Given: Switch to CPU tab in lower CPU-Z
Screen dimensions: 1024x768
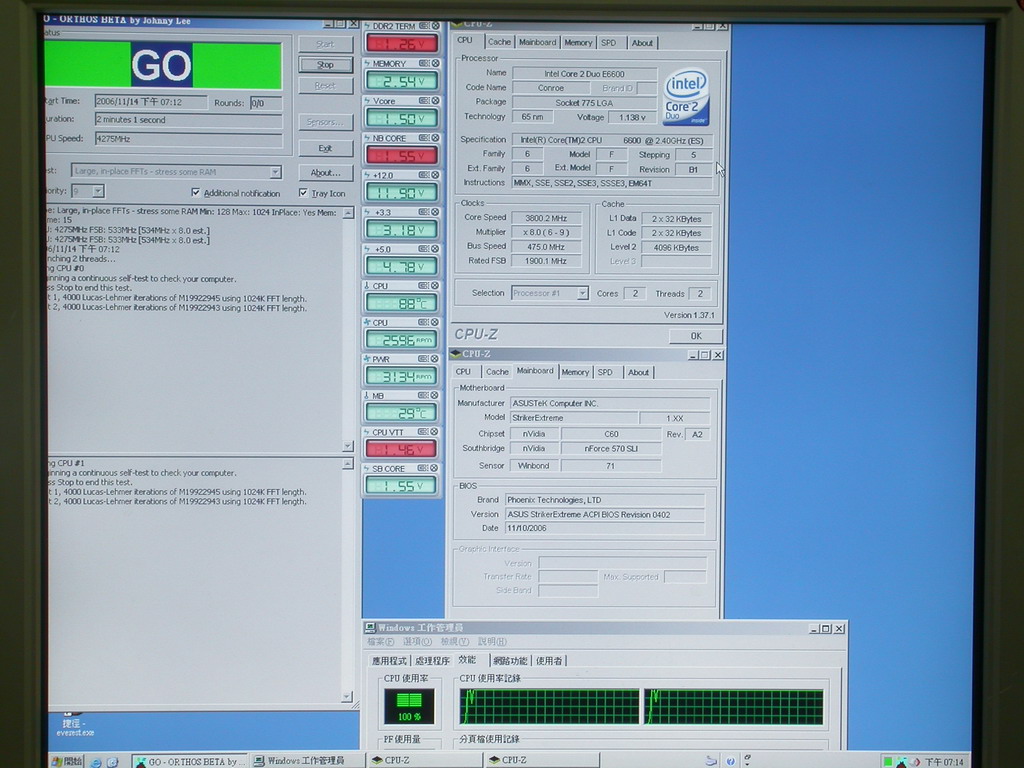Looking at the screenshot, I should [x=463, y=372].
